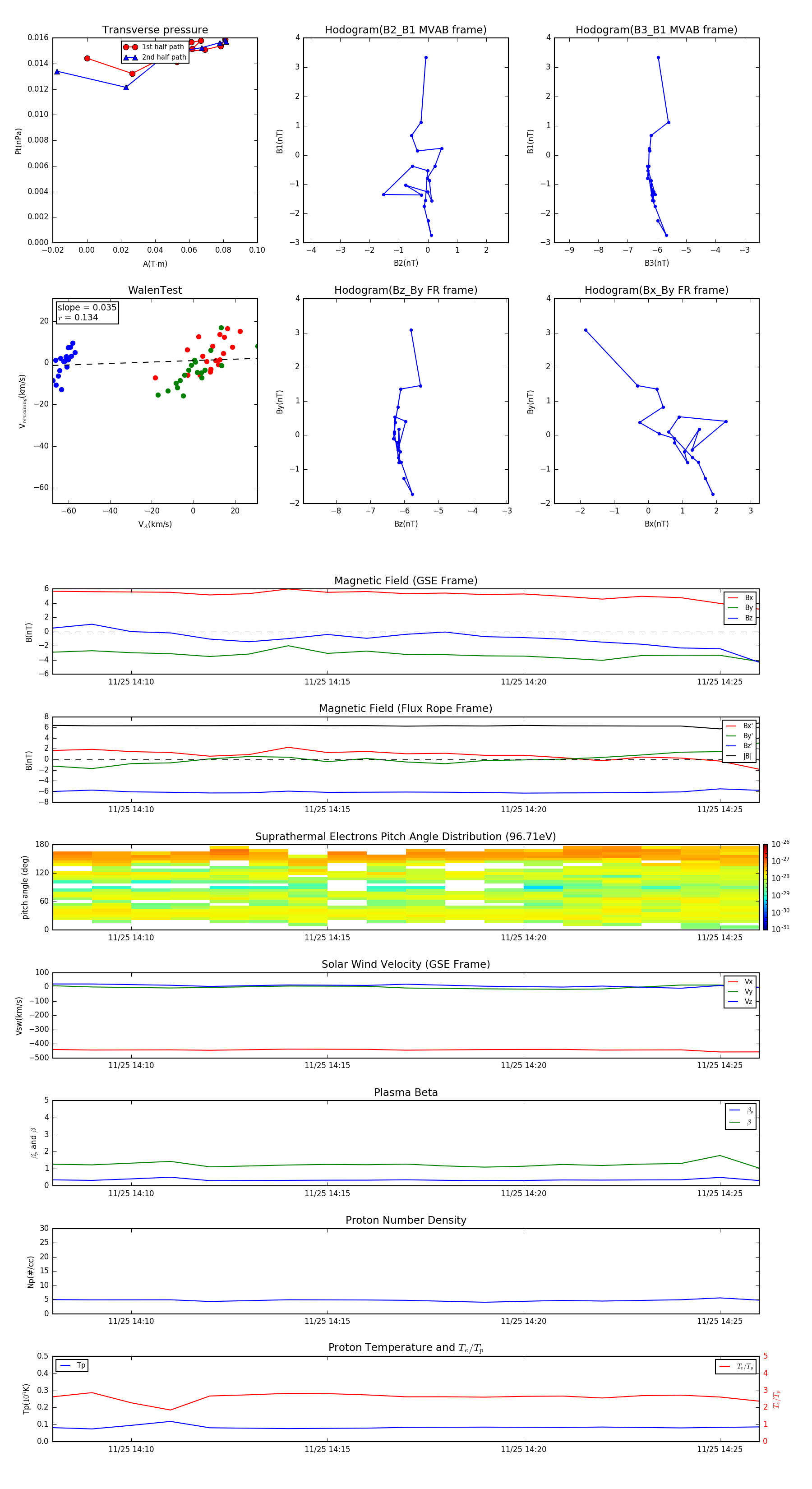This screenshot has height=1489, width=812.
Task: Select the "B2(nT)" x-axis label
Action: (406, 263)
